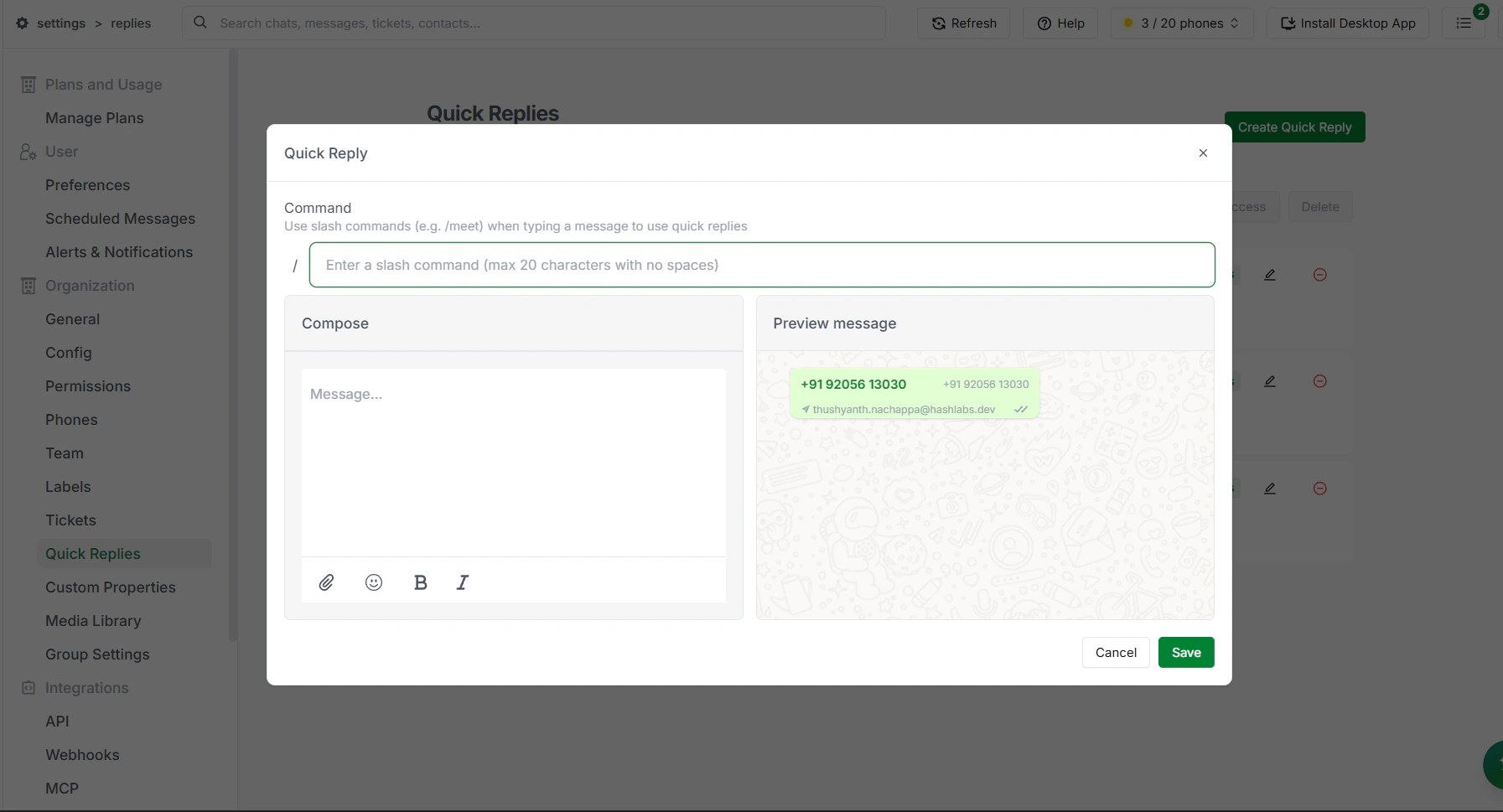Click the Delete button behind dialog
The height and width of the screenshot is (812, 1503).
coord(1320,207)
